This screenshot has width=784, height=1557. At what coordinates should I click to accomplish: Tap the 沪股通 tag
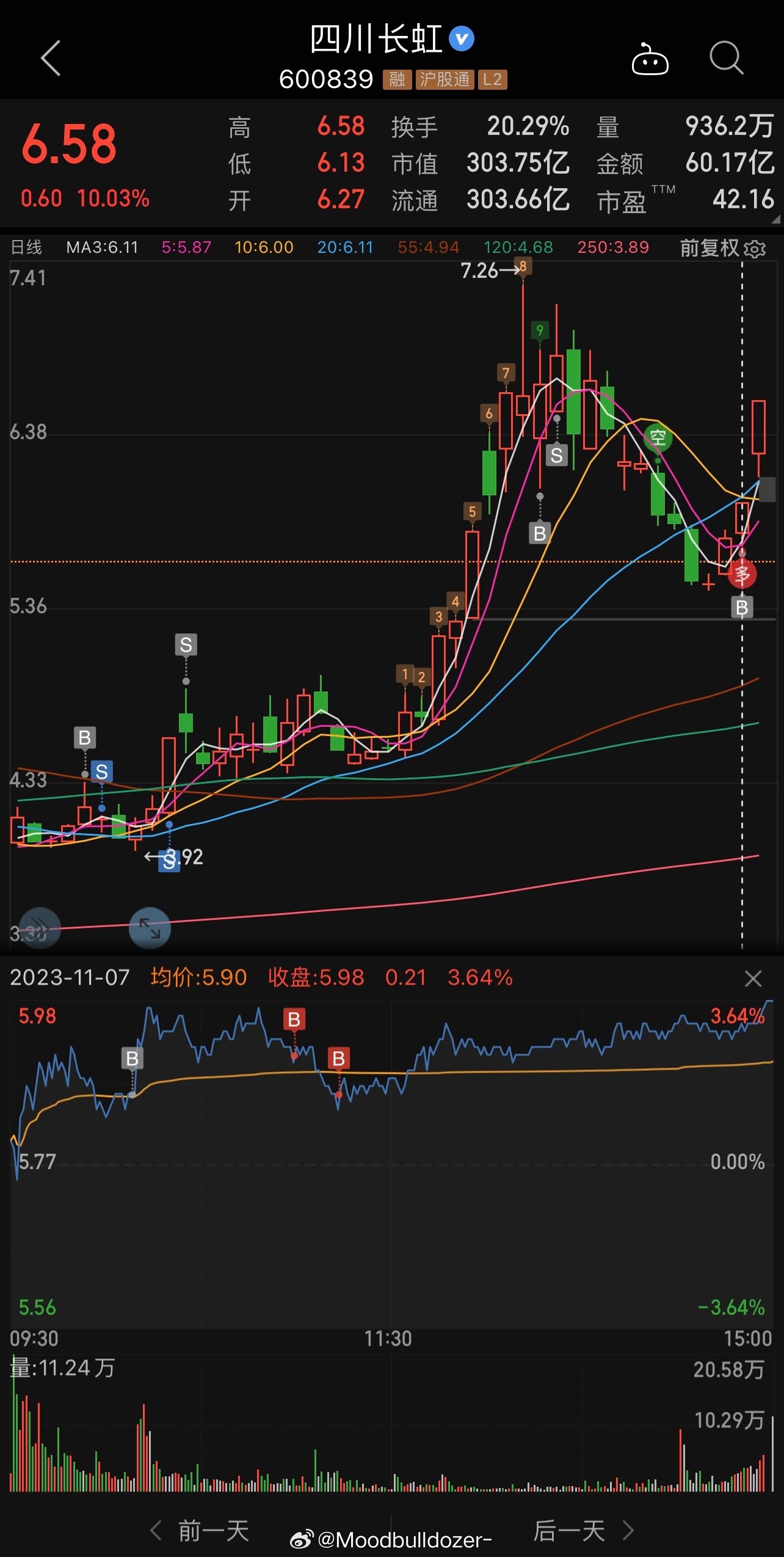coord(445,79)
